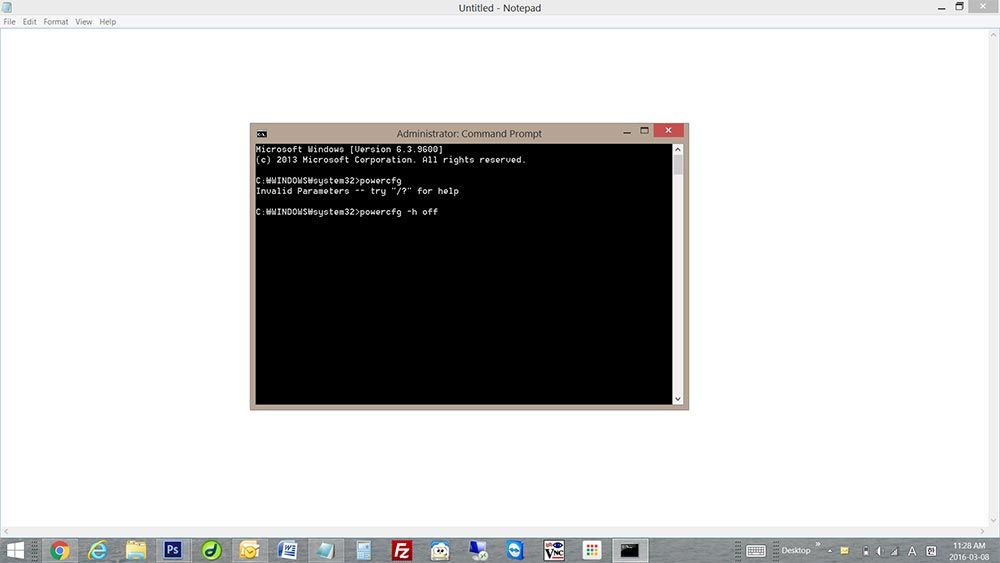Open the touch keyboard taskbar icon
The width and height of the screenshot is (1000, 563).
pyautogui.click(x=756, y=551)
